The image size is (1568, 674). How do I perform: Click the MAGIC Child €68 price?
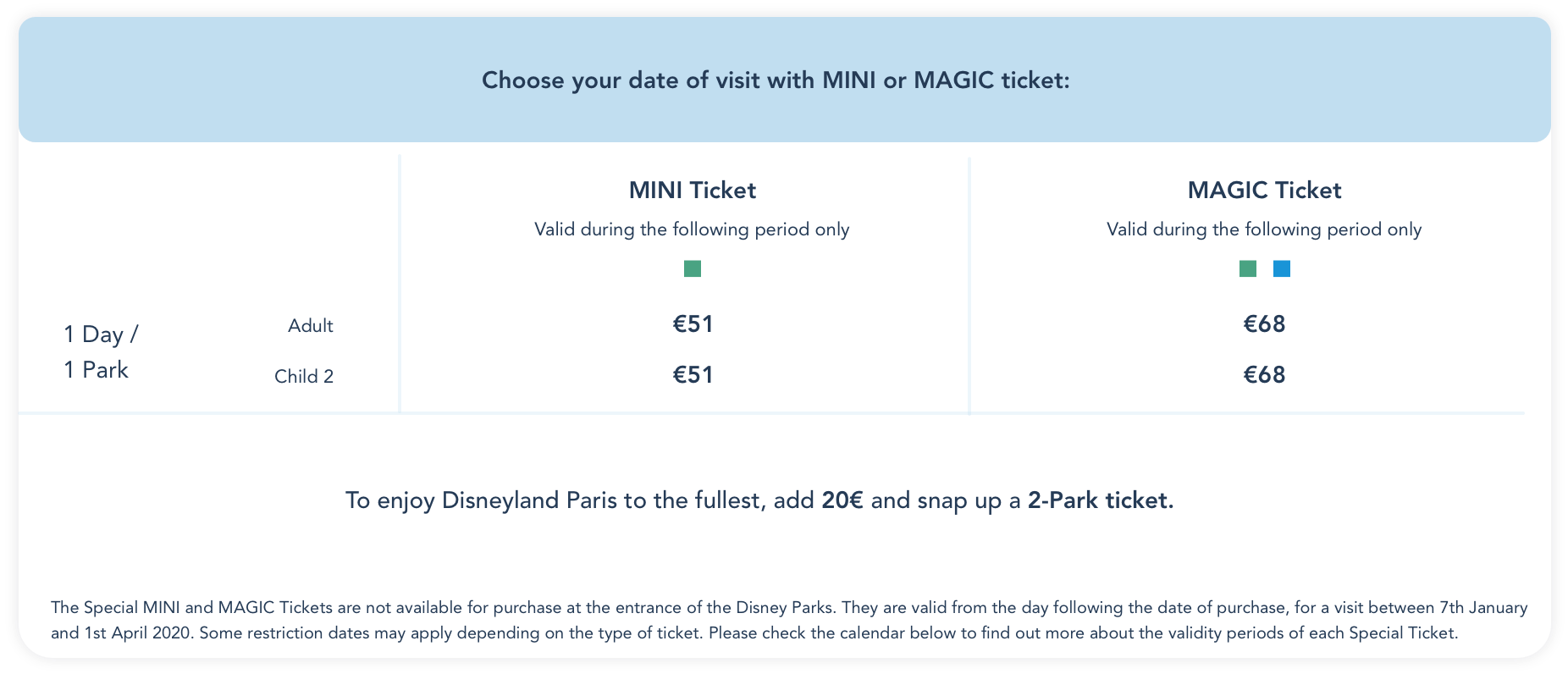(1264, 375)
